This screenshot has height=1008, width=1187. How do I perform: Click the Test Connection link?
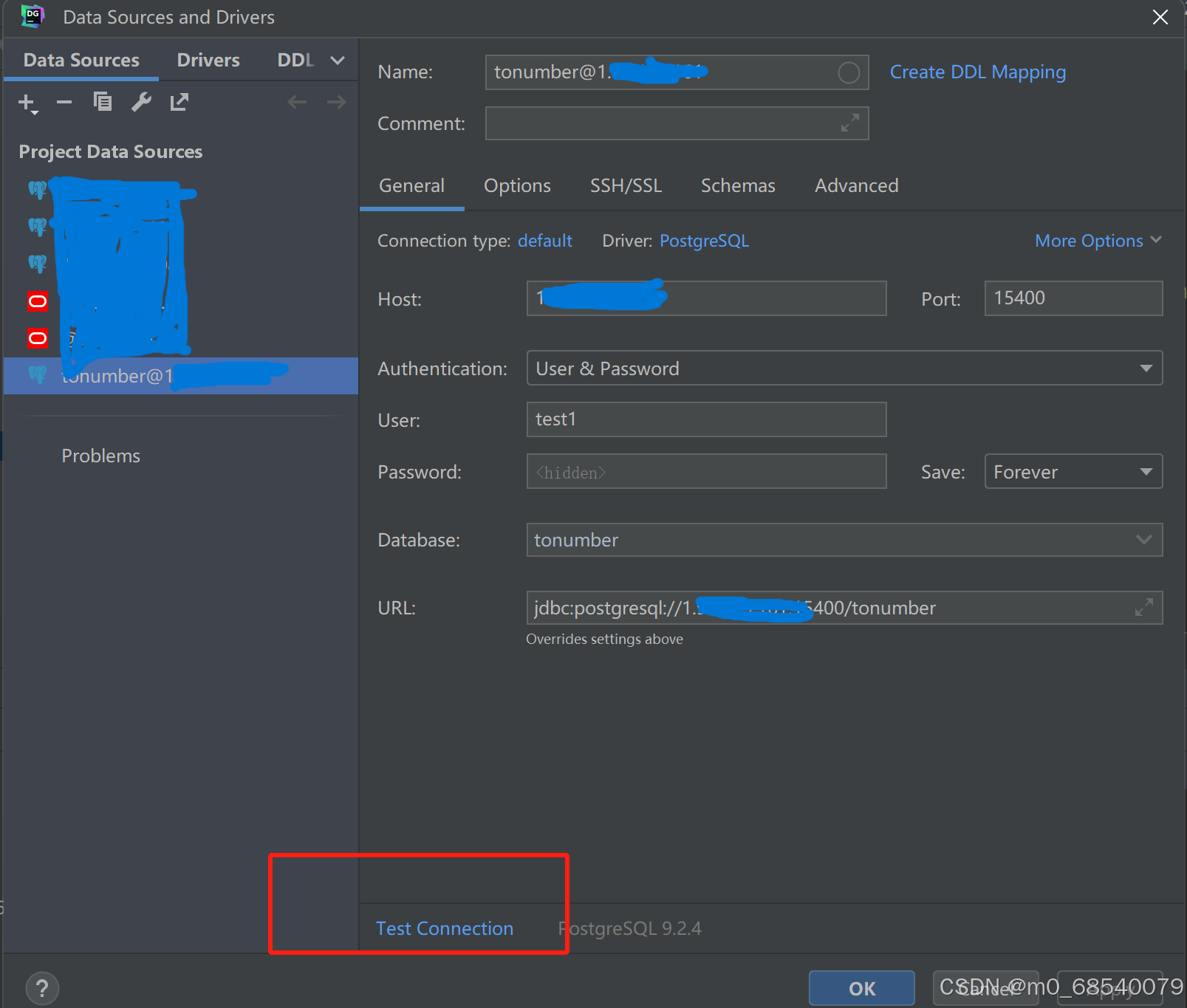tap(445, 928)
